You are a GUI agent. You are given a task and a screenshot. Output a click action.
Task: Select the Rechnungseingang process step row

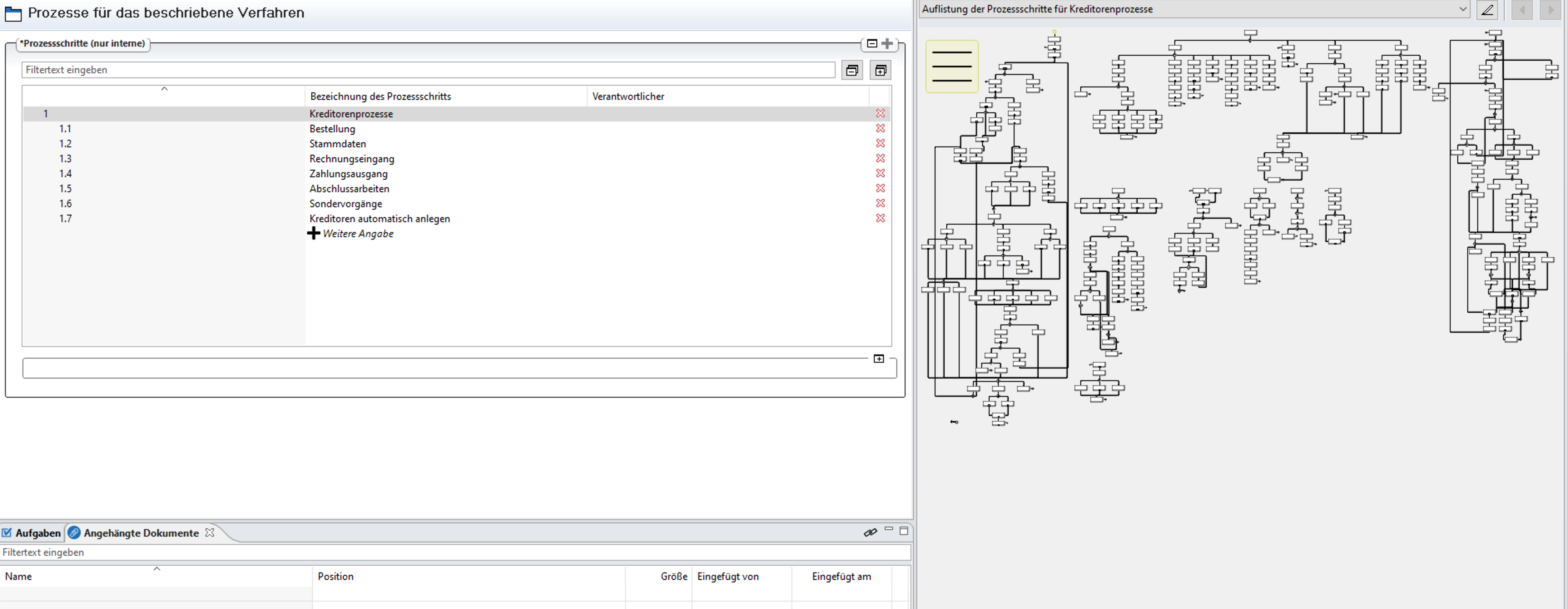[x=351, y=159]
